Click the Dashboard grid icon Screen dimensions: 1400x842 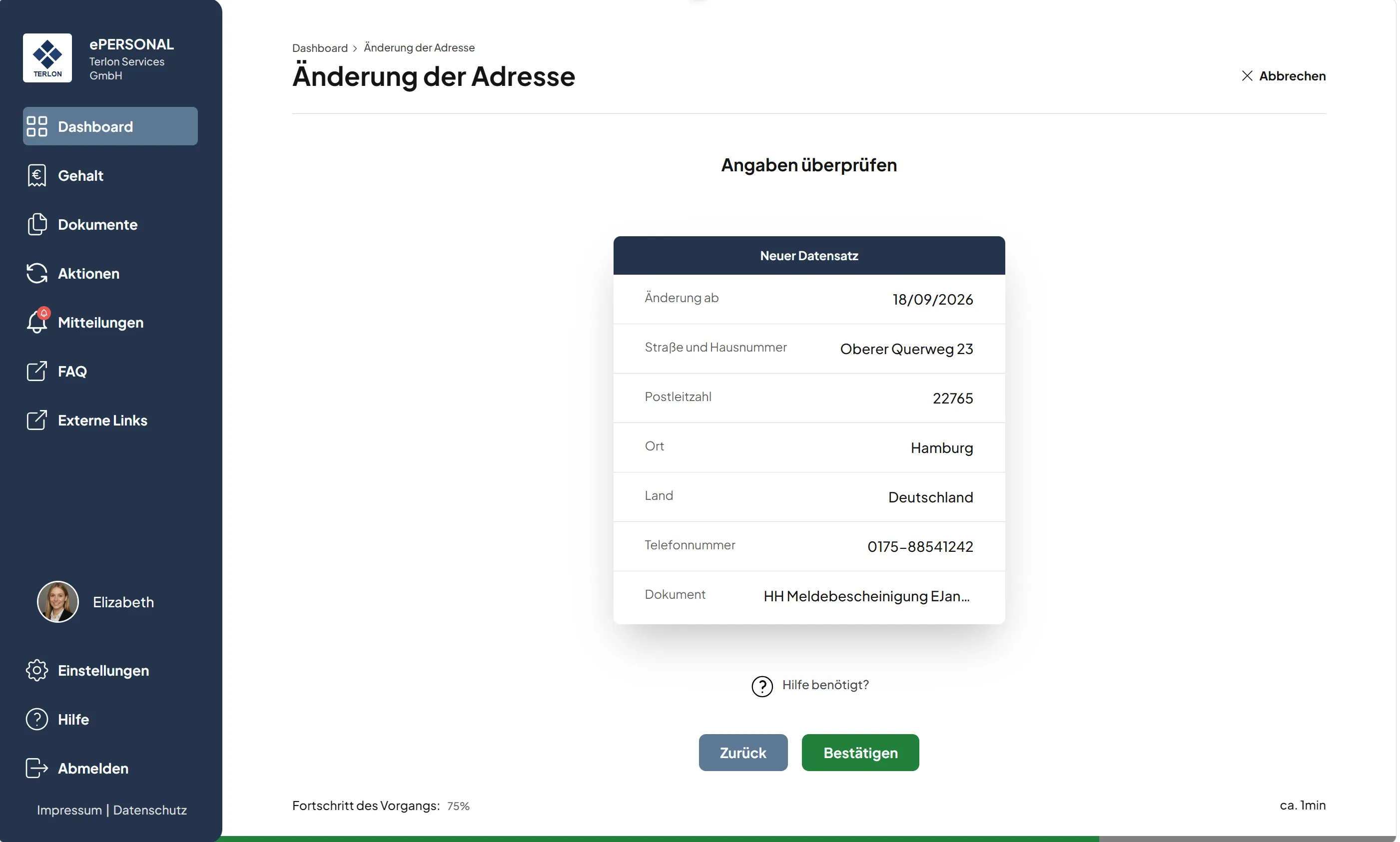(x=37, y=126)
